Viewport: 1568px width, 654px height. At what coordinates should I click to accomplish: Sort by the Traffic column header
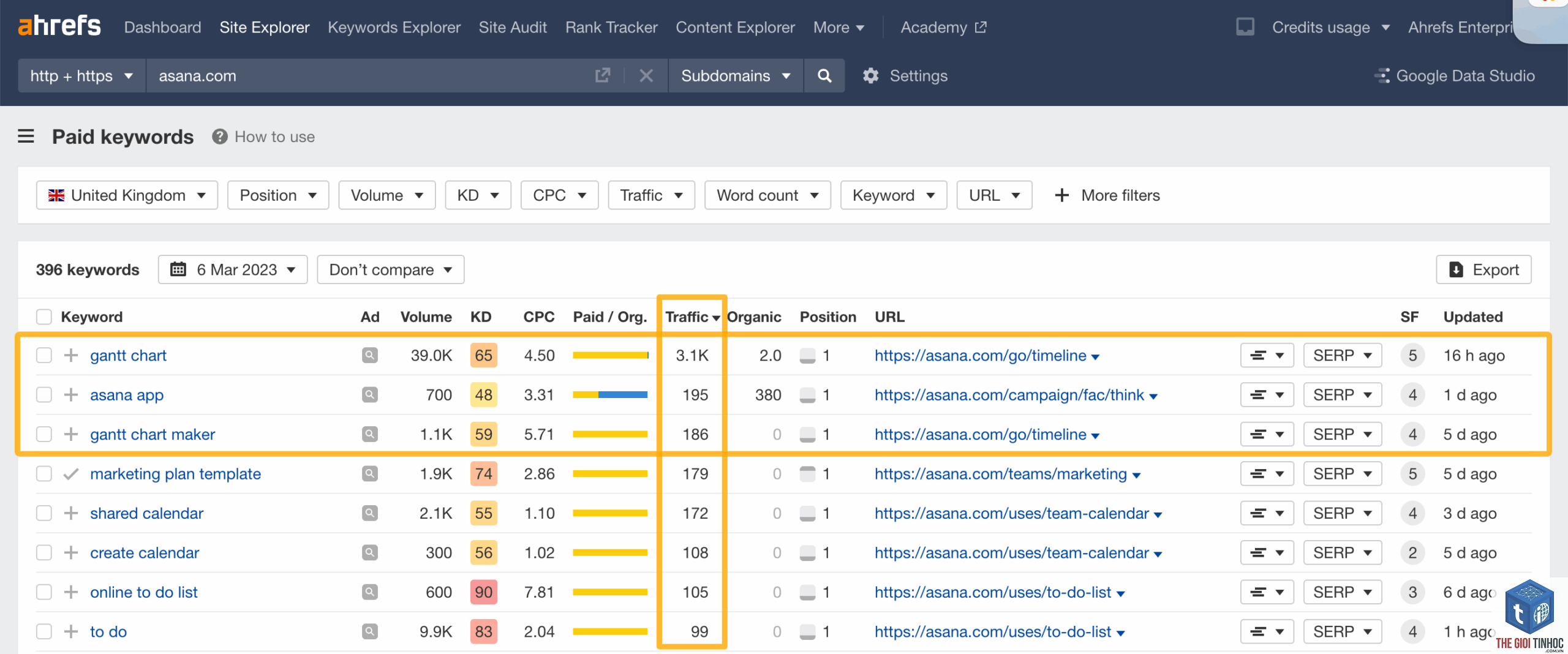(x=692, y=317)
